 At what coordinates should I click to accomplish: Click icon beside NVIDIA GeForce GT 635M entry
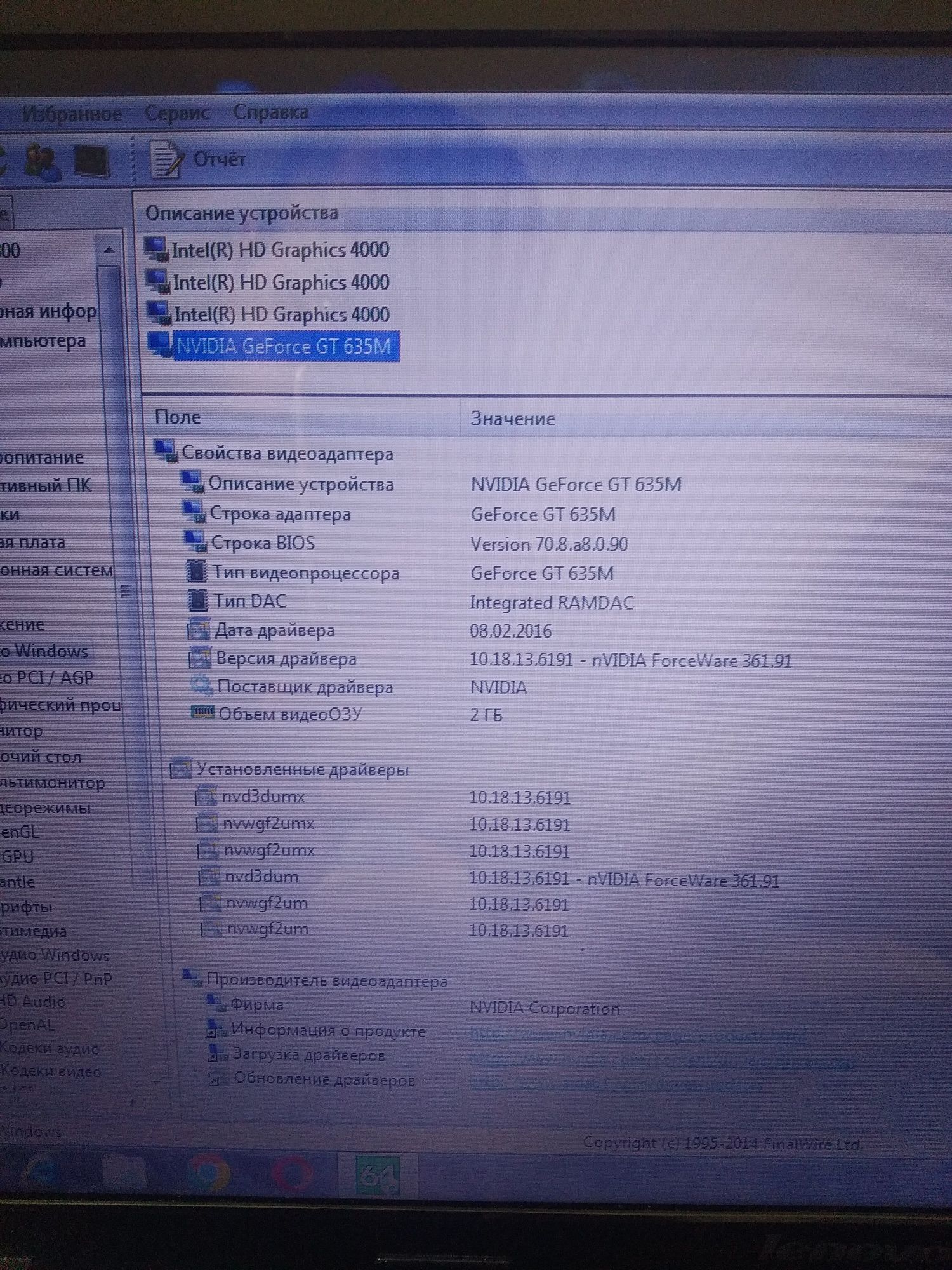pos(159,345)
